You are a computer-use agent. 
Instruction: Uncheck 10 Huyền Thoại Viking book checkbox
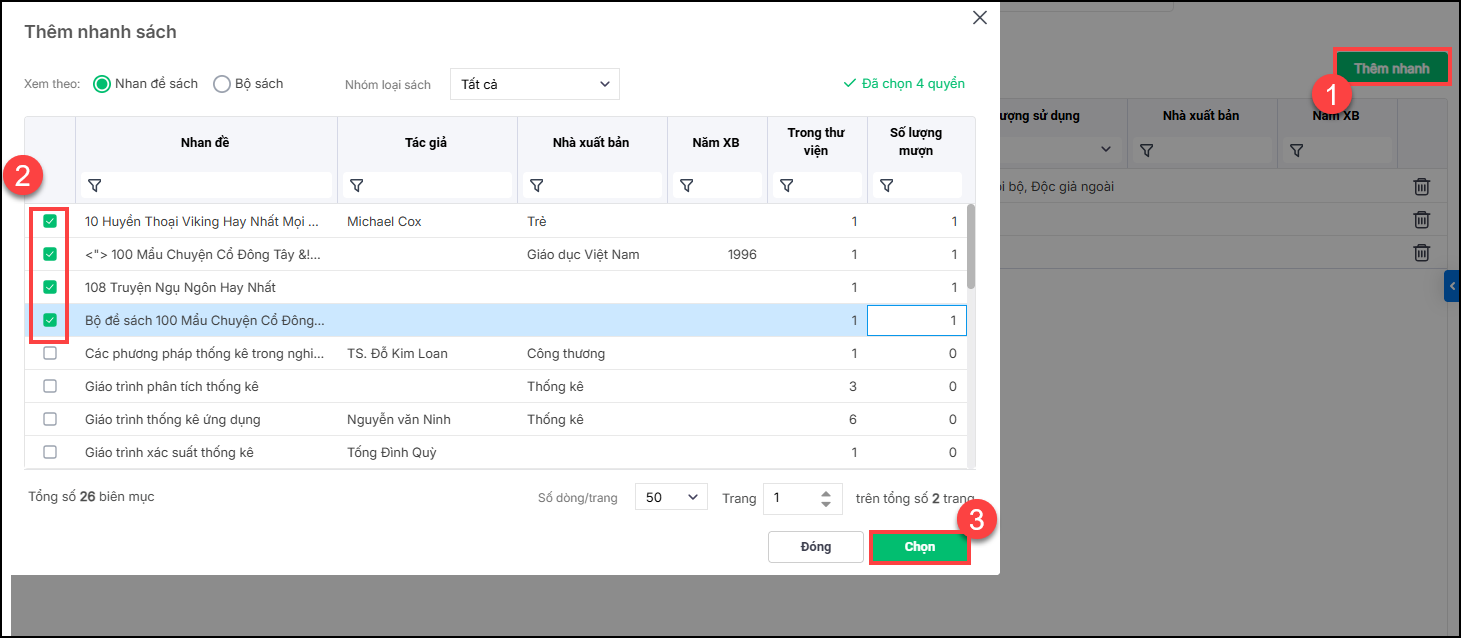50,221
